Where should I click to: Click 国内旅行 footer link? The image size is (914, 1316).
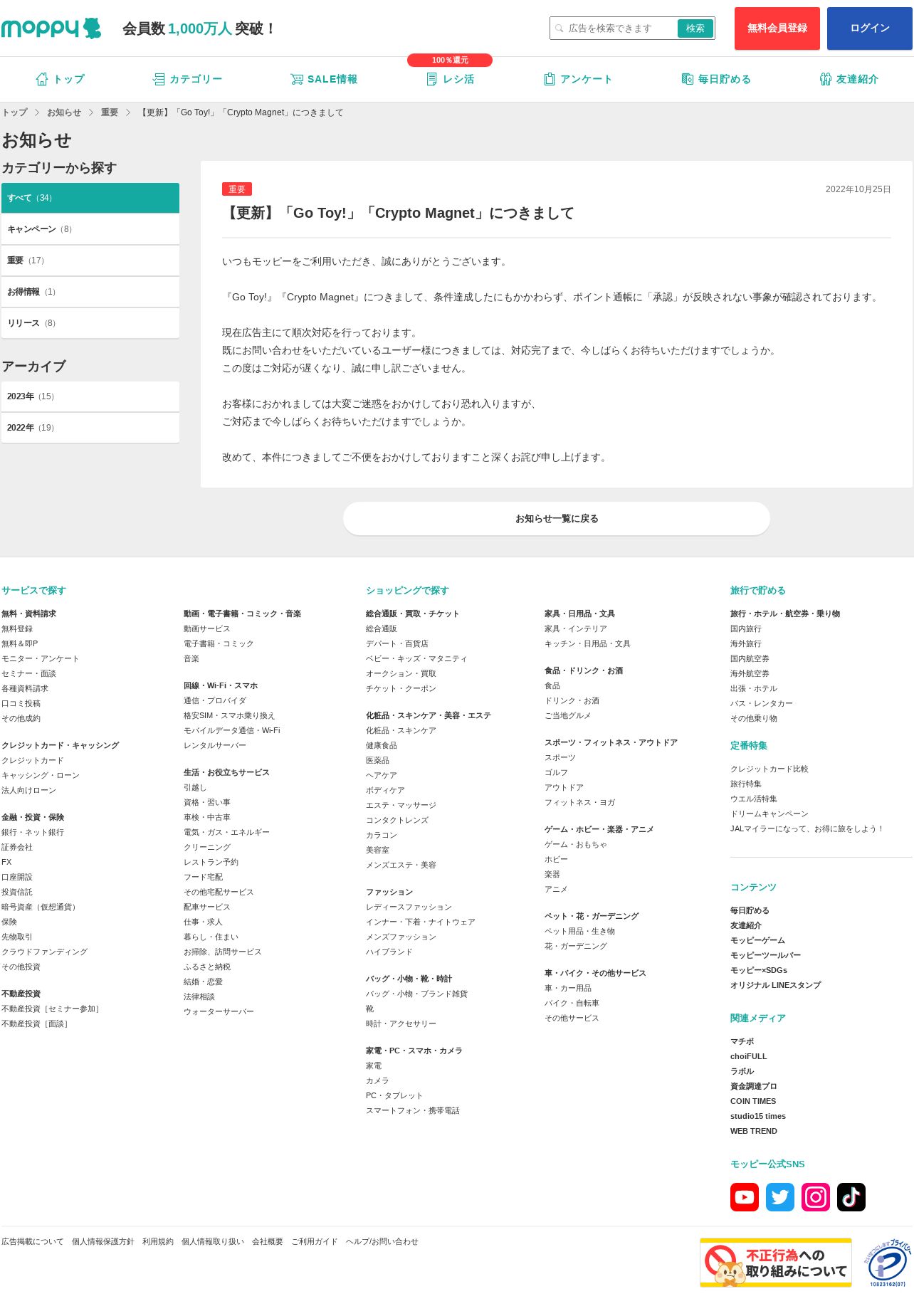(x=746, y=628)
